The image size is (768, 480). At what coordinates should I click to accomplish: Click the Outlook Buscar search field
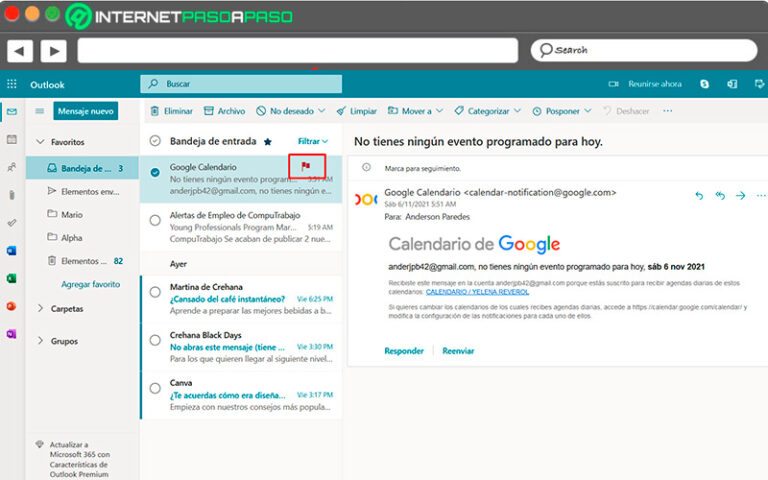tap(241, 84)
